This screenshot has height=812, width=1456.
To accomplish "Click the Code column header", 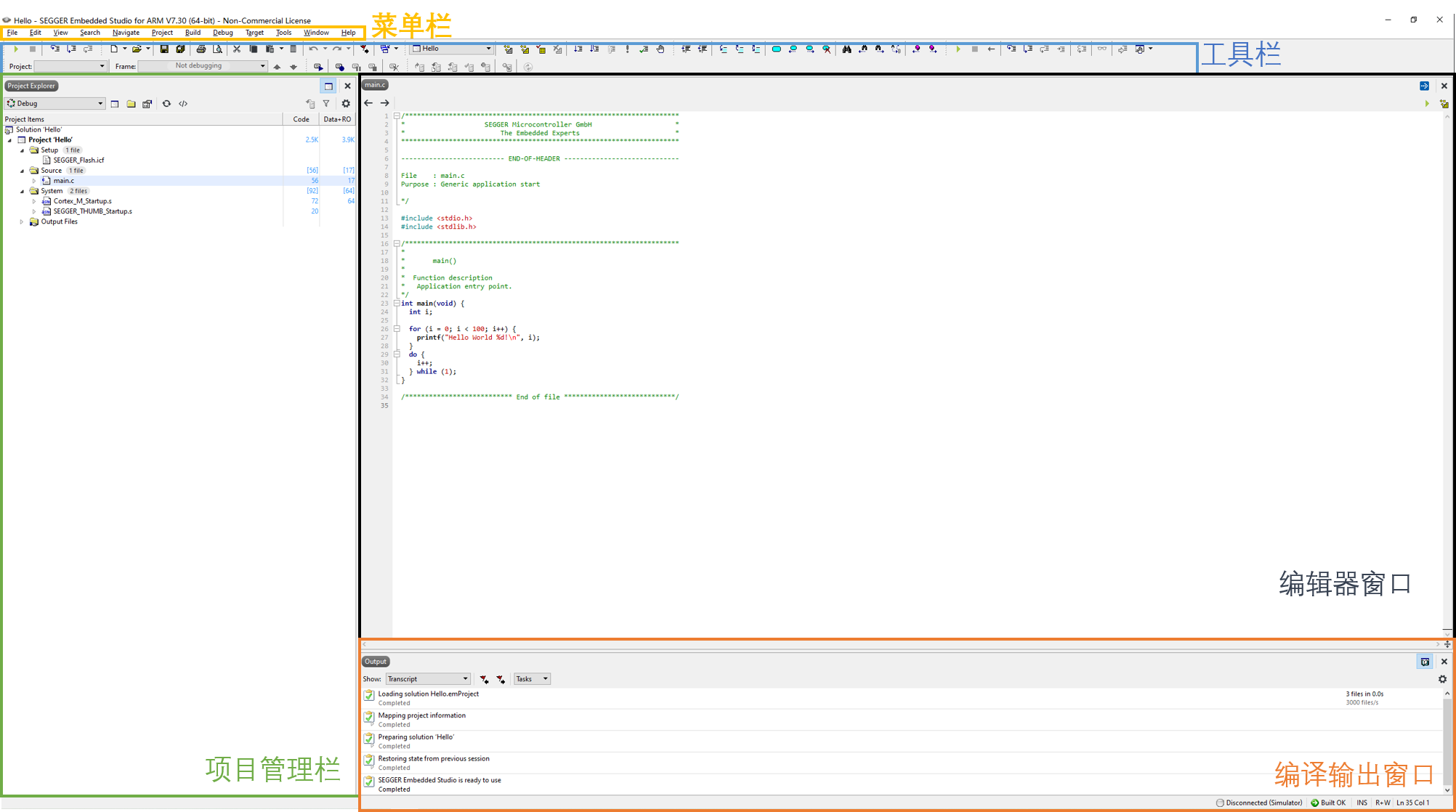I will click(x=301, y=119).
